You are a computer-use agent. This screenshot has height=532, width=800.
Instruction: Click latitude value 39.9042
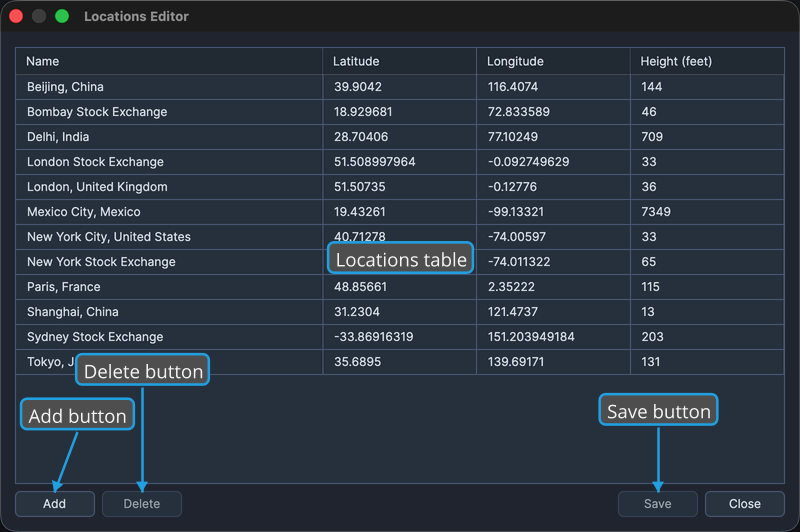[x=358, y=87]
